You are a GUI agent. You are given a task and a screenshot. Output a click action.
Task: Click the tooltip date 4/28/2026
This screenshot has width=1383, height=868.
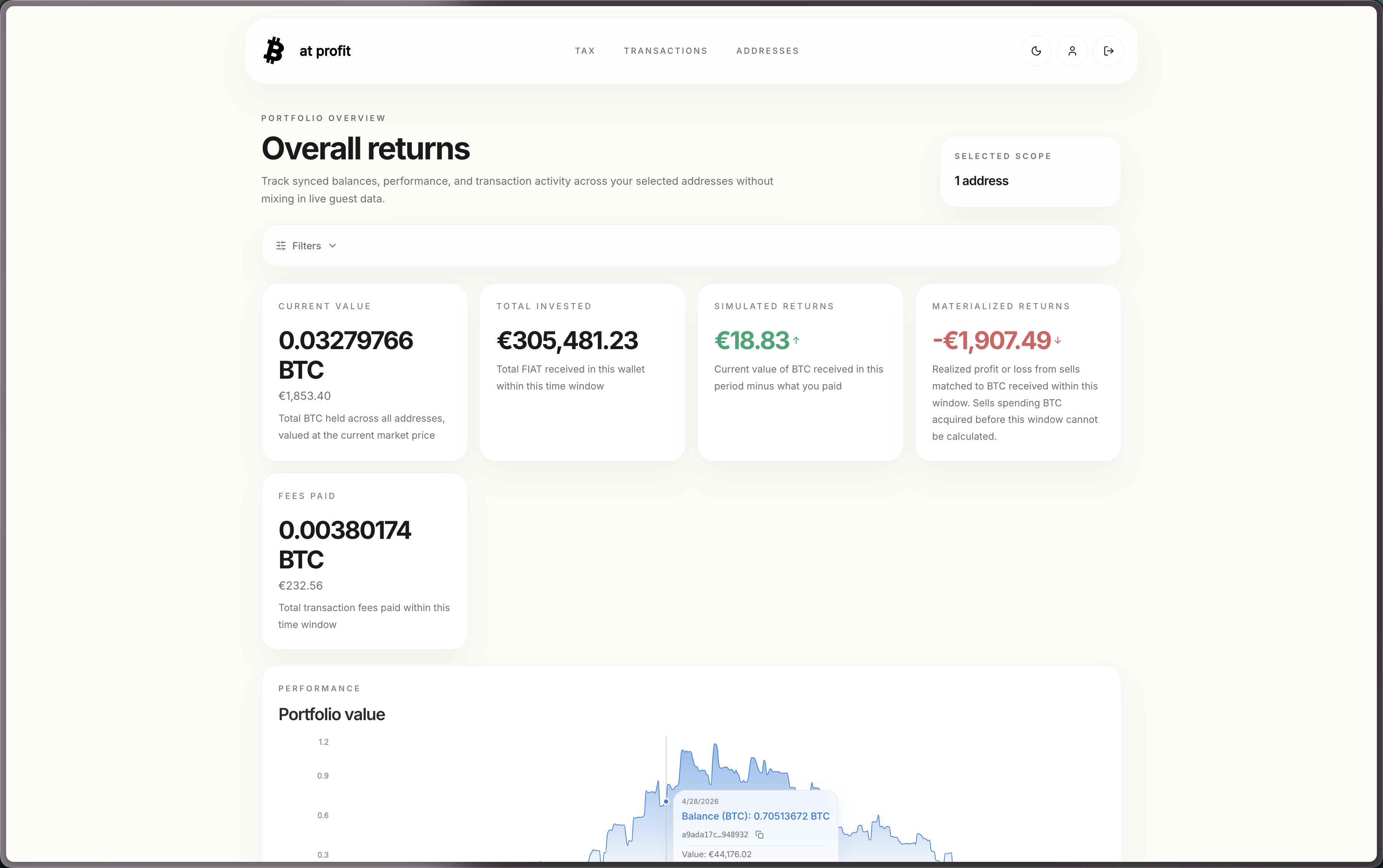click(x=700, y=802)
